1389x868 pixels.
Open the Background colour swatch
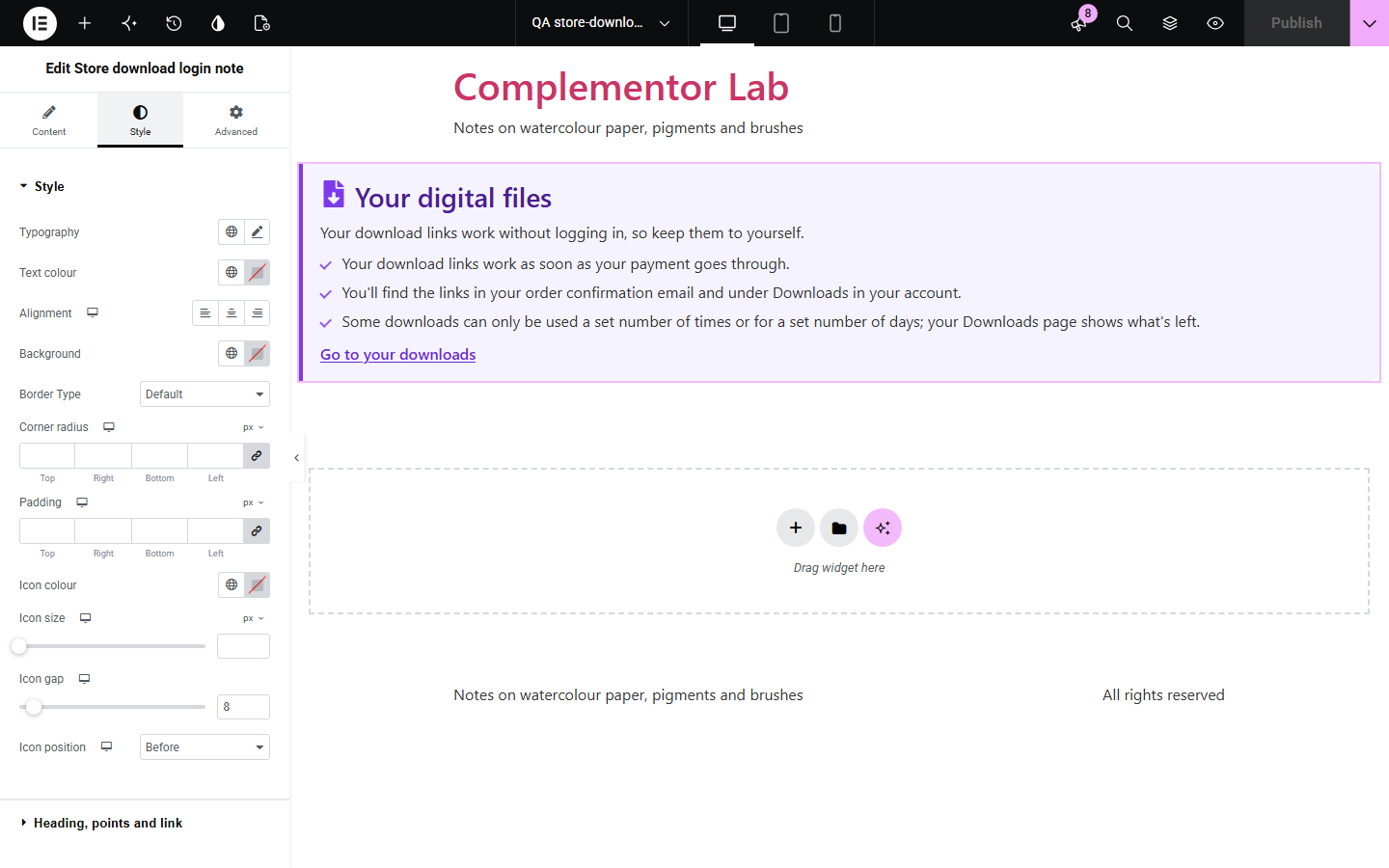click(x=257, y=353)
